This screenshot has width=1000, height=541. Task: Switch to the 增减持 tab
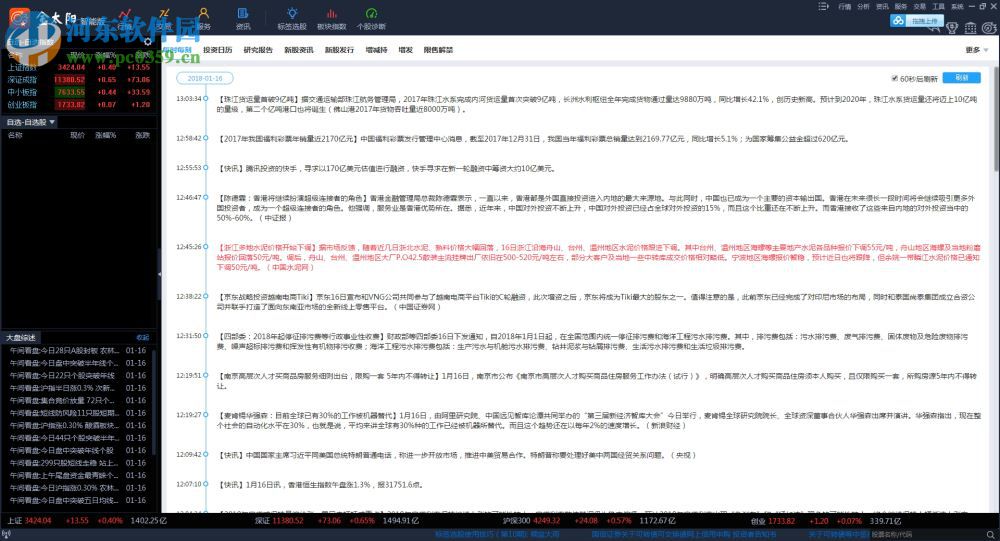376,50
